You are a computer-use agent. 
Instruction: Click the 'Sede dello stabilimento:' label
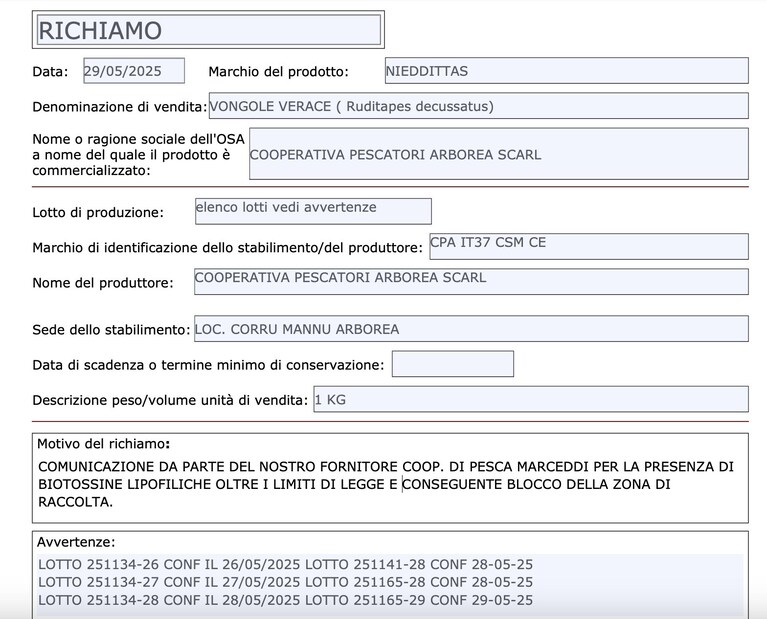click(x=111, y=330)
